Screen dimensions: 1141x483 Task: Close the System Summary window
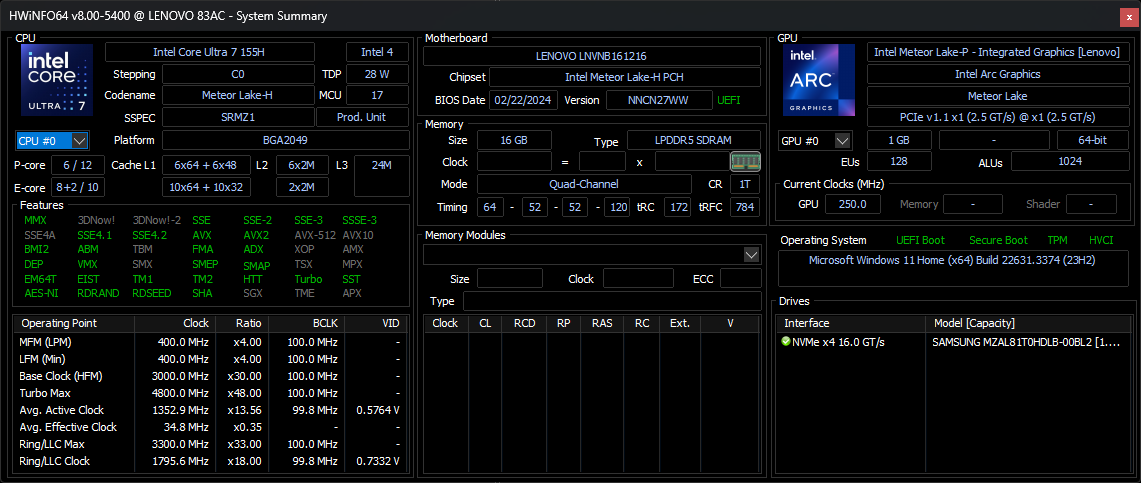coord(1126,16)
